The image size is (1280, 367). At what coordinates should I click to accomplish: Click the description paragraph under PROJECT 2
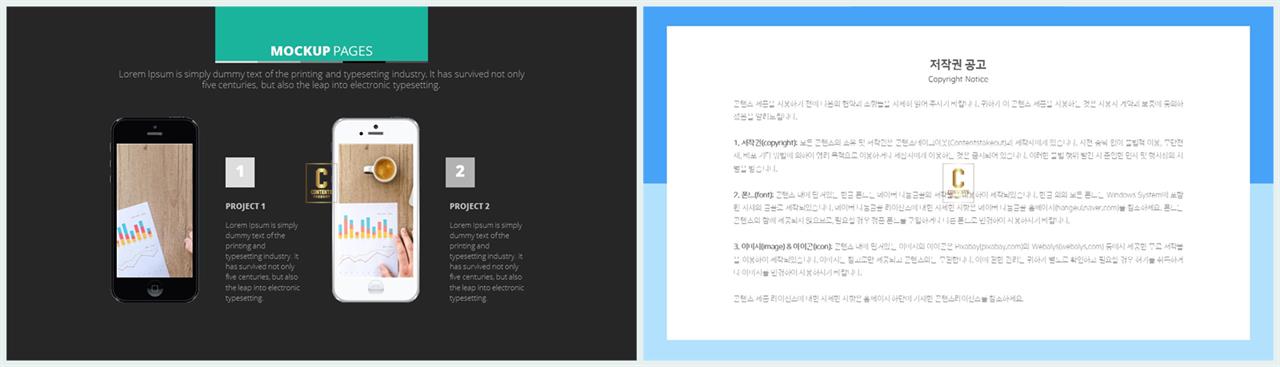(487, 262)
